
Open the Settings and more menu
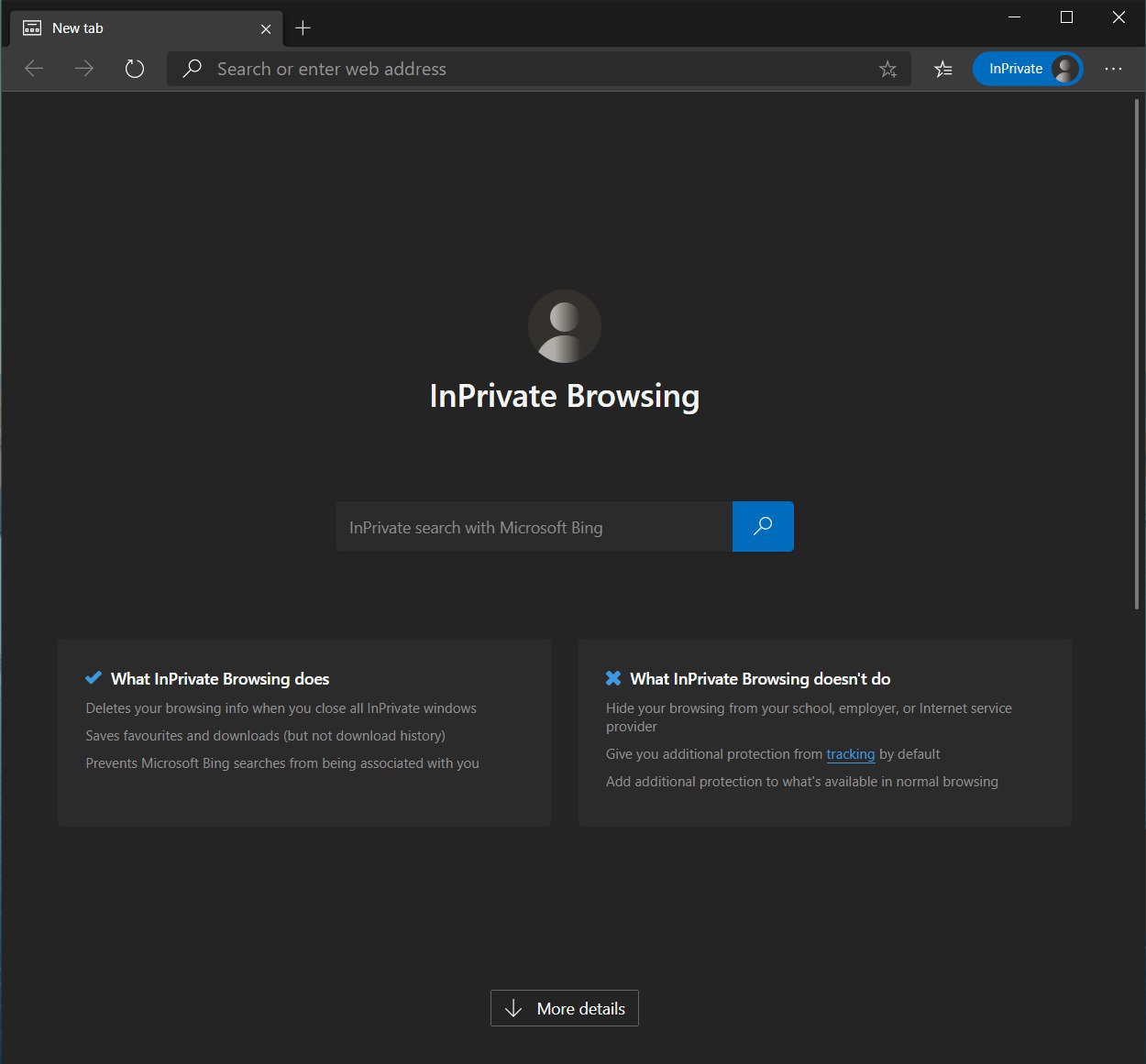[x=1113, y=69]
